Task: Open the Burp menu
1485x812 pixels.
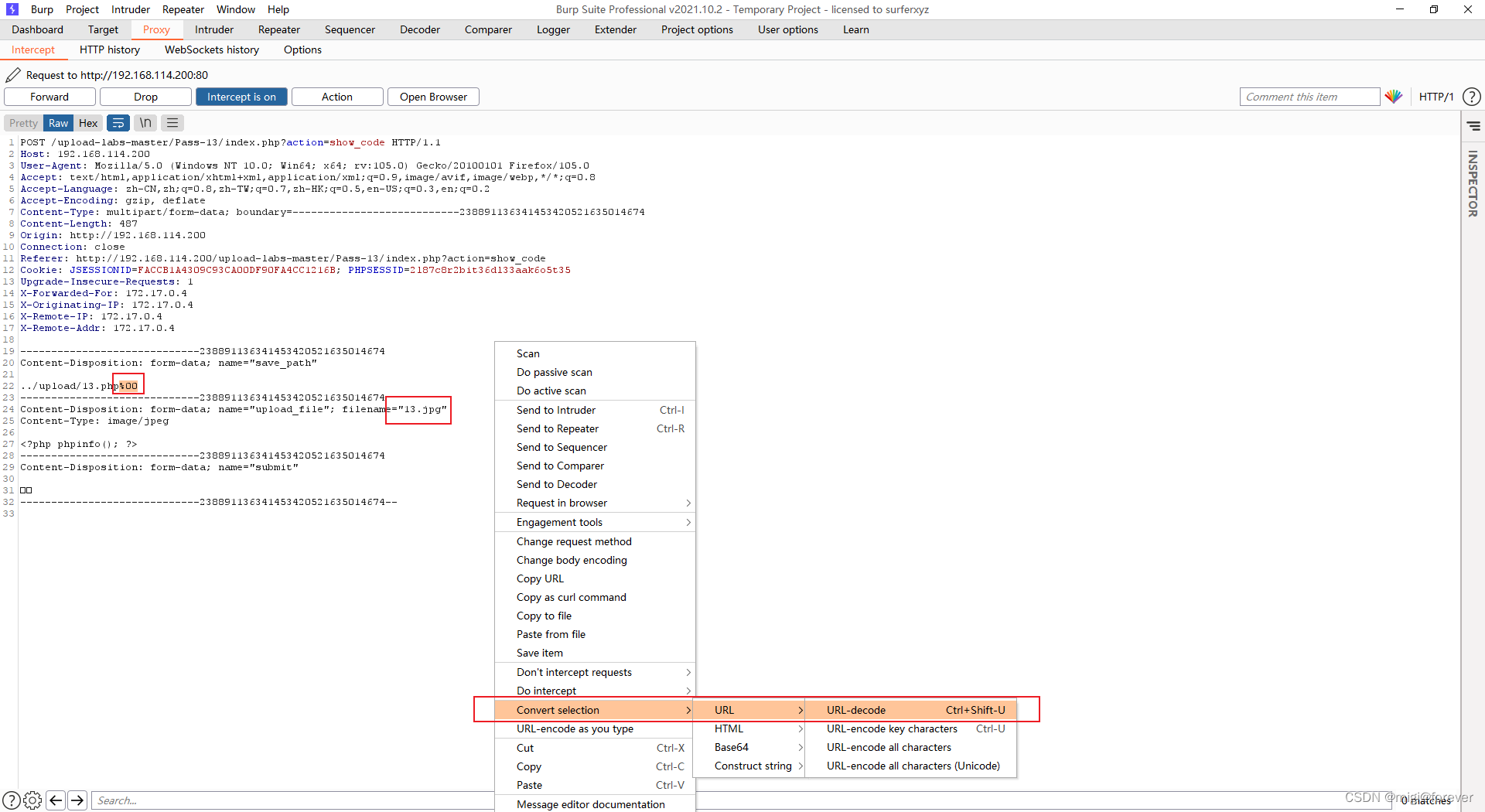Action: (x=42, y=9)
